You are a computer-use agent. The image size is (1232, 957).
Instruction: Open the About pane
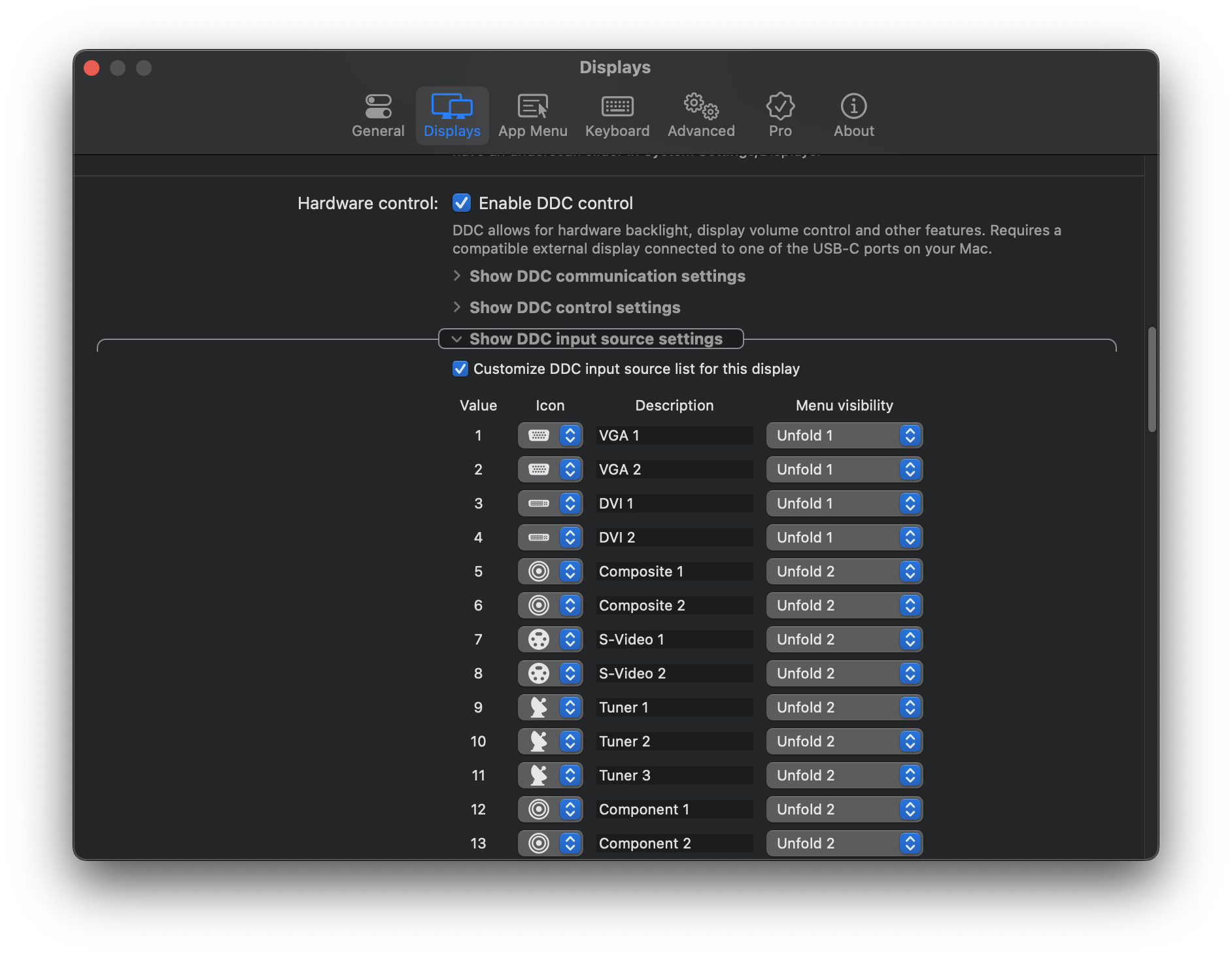click(x=853, y=115)
